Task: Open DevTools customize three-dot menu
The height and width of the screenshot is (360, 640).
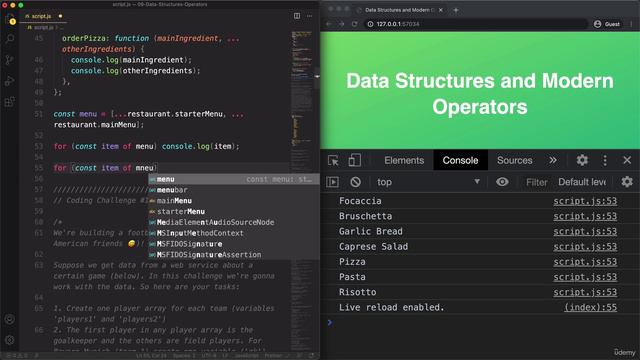Action: coord(605,160)
